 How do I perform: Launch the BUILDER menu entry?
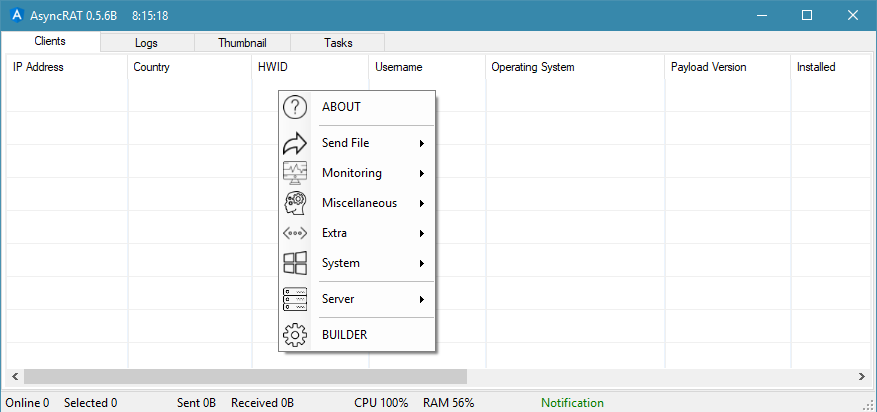tap(357, 335)
